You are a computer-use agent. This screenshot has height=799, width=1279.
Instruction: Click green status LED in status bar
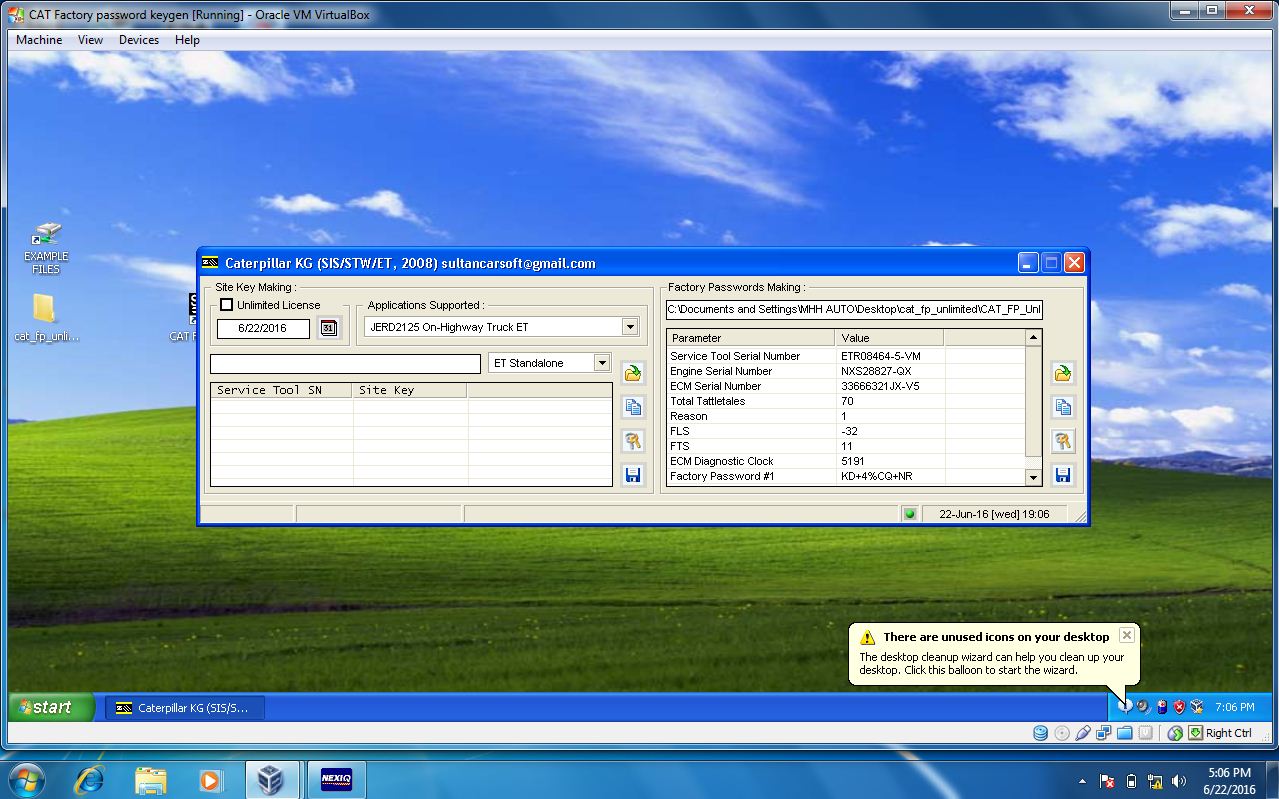[910, 514]
